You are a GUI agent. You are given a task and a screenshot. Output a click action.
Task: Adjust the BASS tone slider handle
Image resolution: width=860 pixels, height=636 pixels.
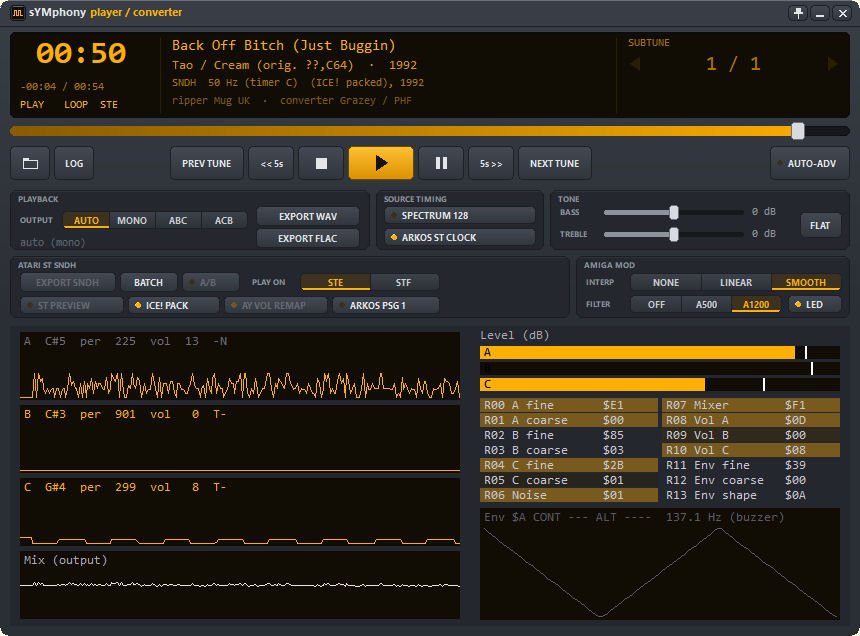(x=674, y=212)
